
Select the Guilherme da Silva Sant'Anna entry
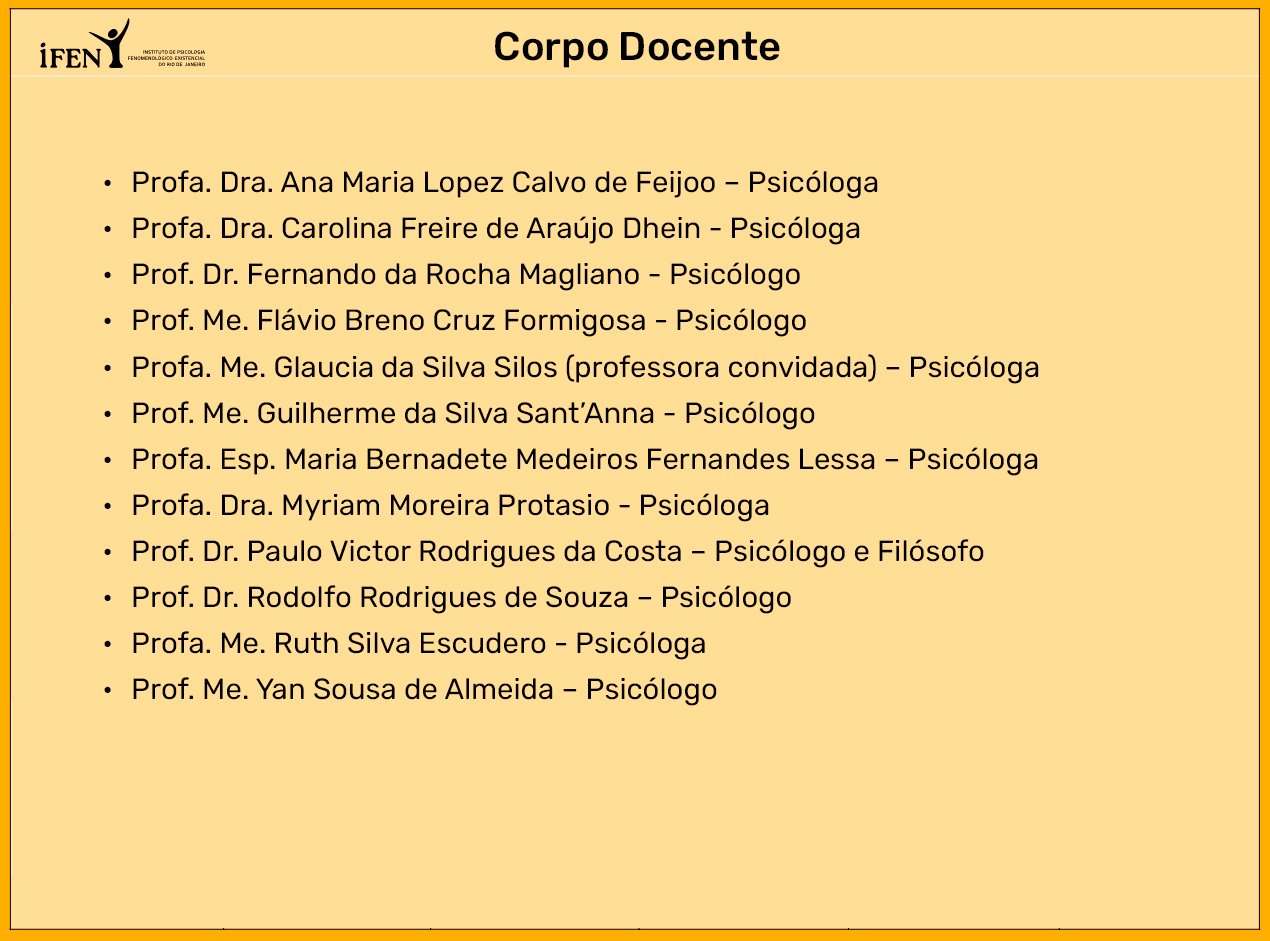point(472,413)
